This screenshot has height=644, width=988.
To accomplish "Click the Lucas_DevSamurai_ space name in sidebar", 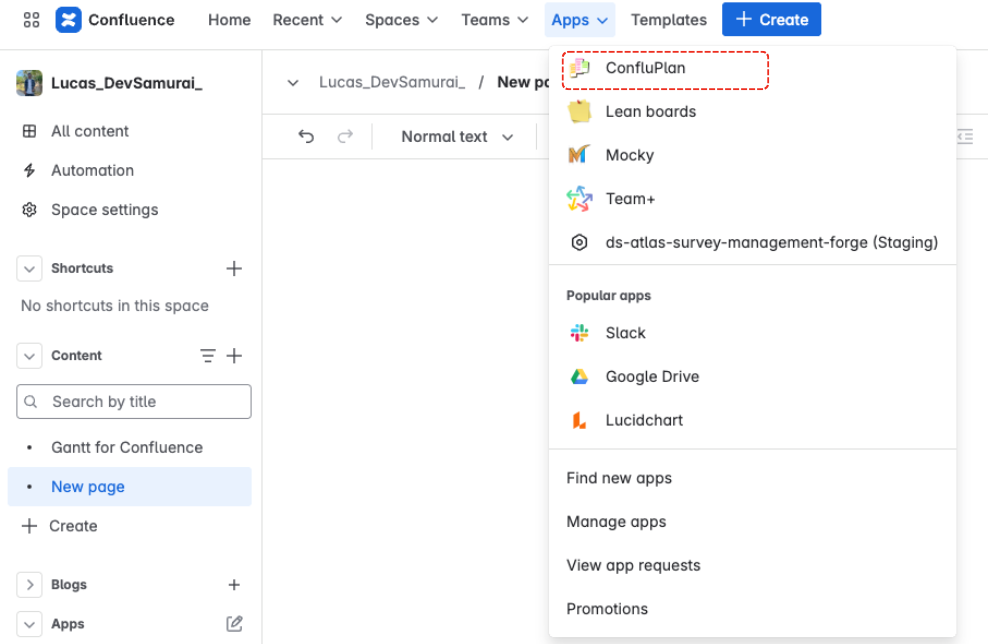I will (x=127, y=83).
